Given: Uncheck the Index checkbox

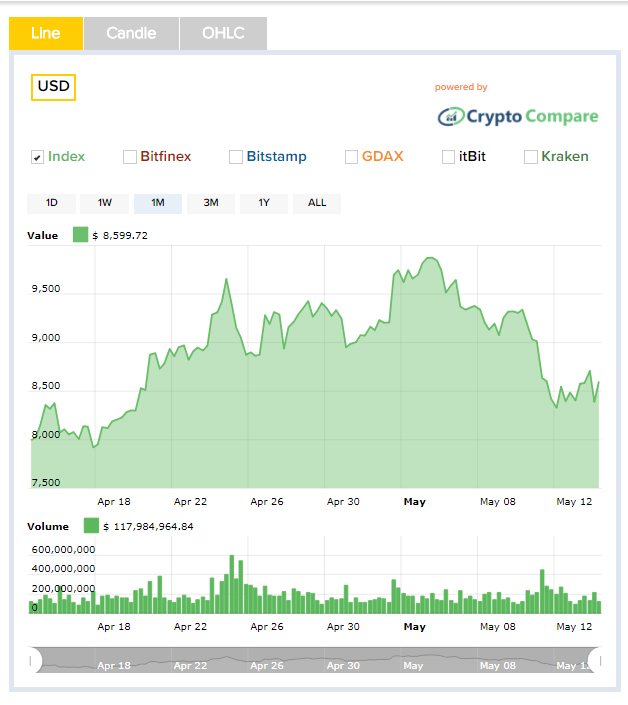Looking at the screenshot, I should click(x=37, y=157).
